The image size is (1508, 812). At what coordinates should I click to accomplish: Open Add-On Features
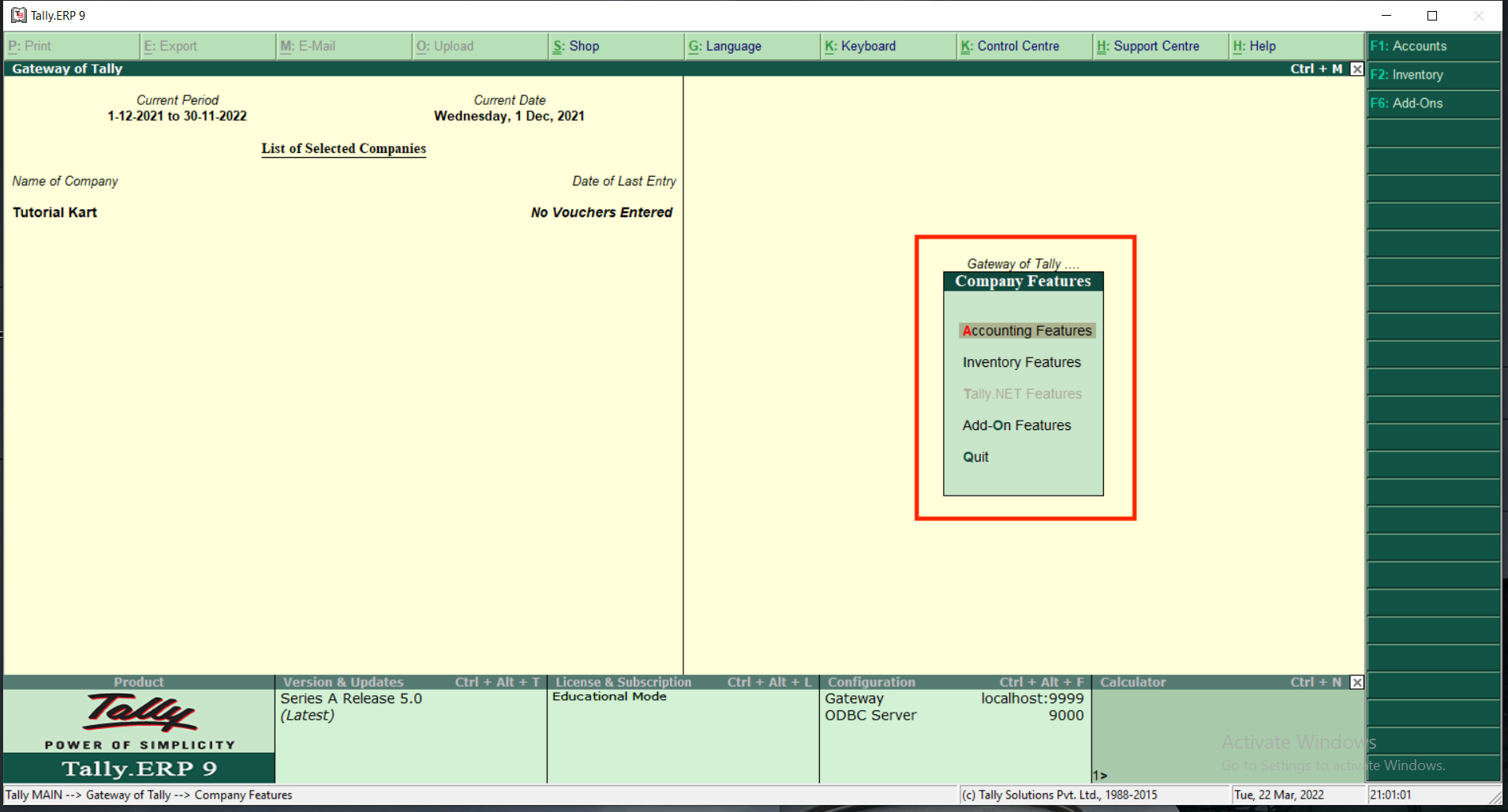click(1016, 425)
